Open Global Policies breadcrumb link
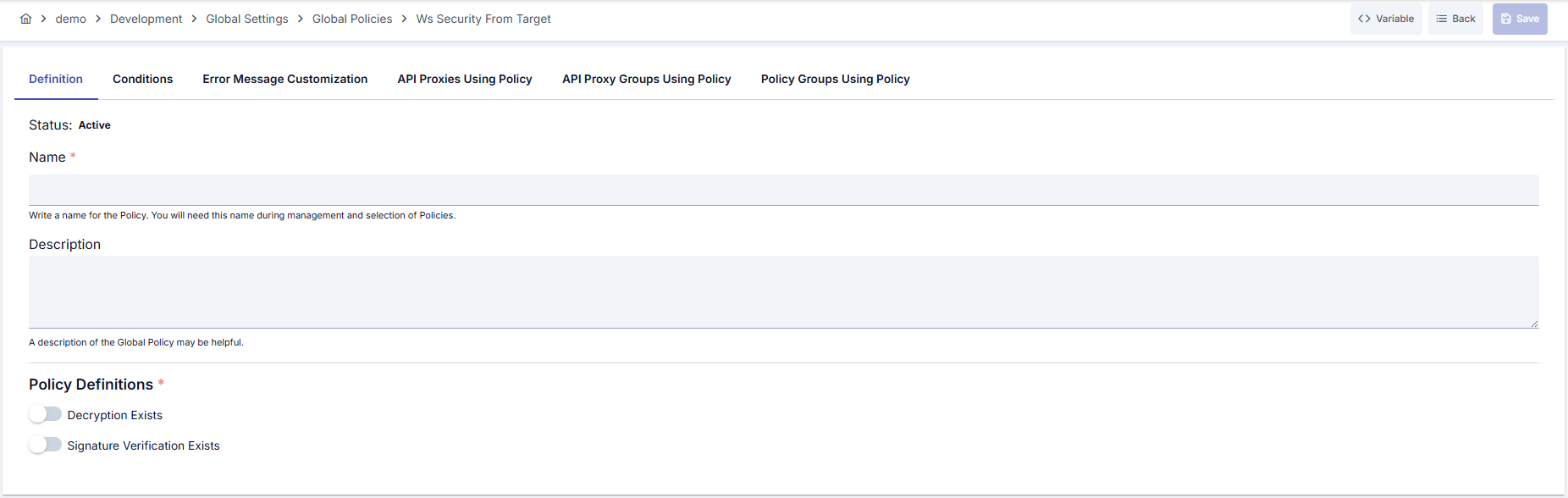 point(352,19)
